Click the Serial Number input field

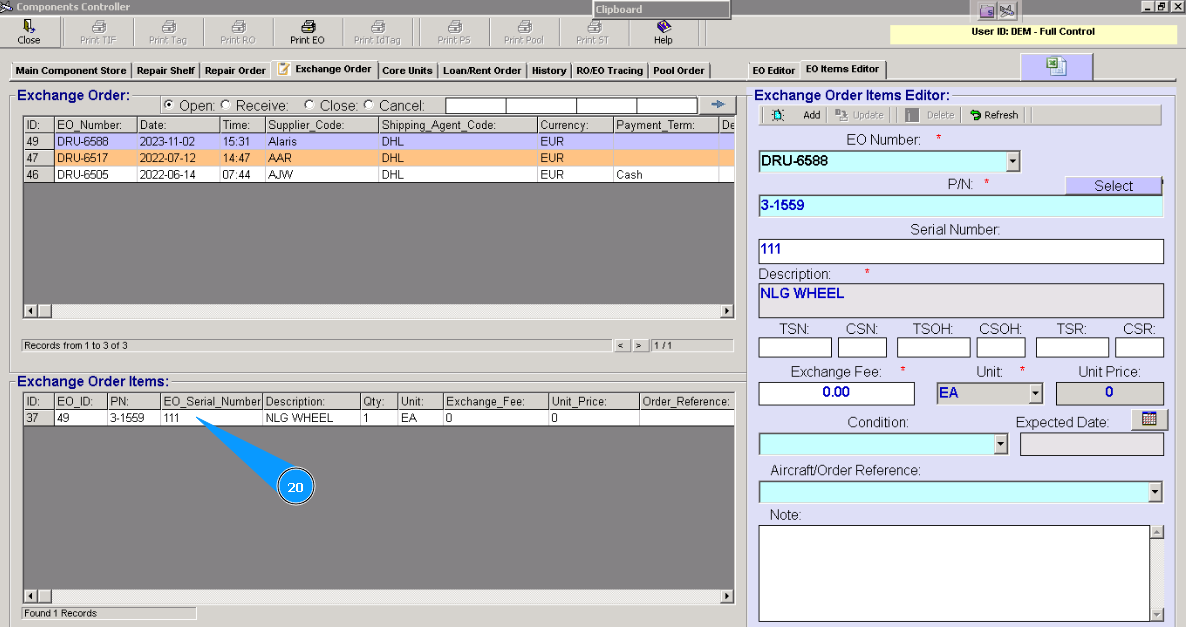961,250
